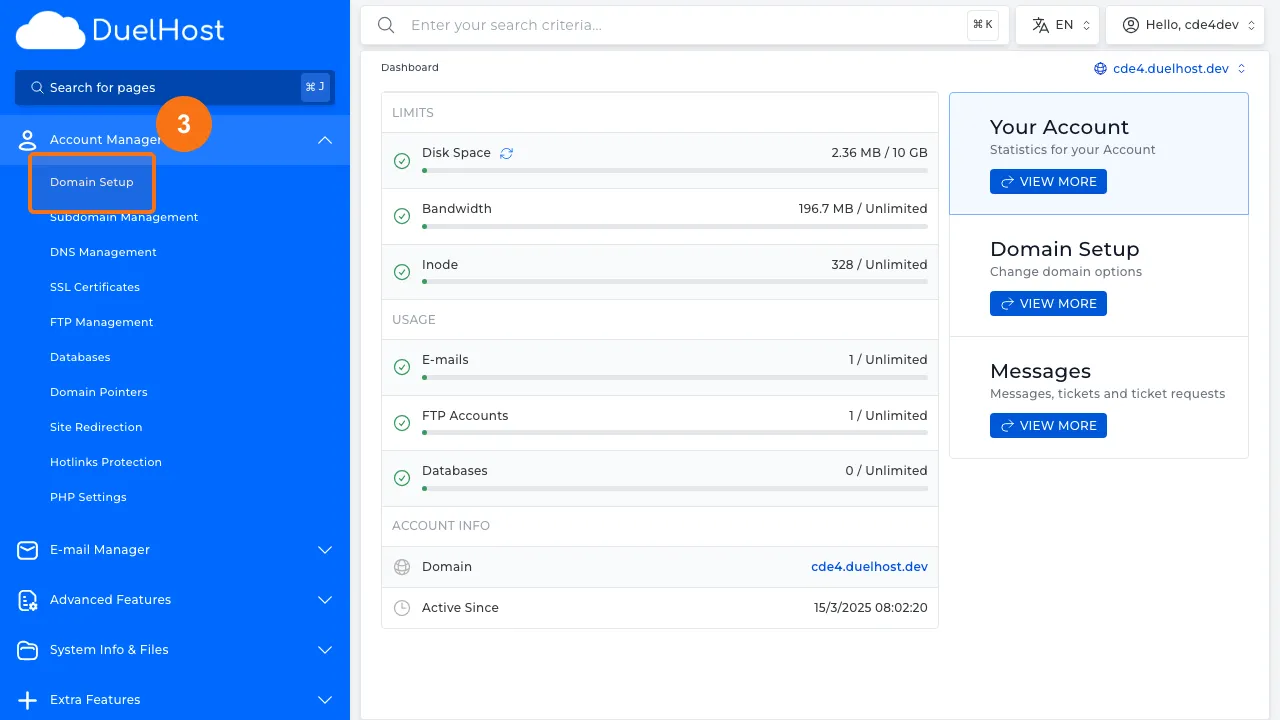Image resolution: width=1280 pixels, height=720 pixels.
Task: Click the Account Manager person icon
Action: [x=28, y=140]
